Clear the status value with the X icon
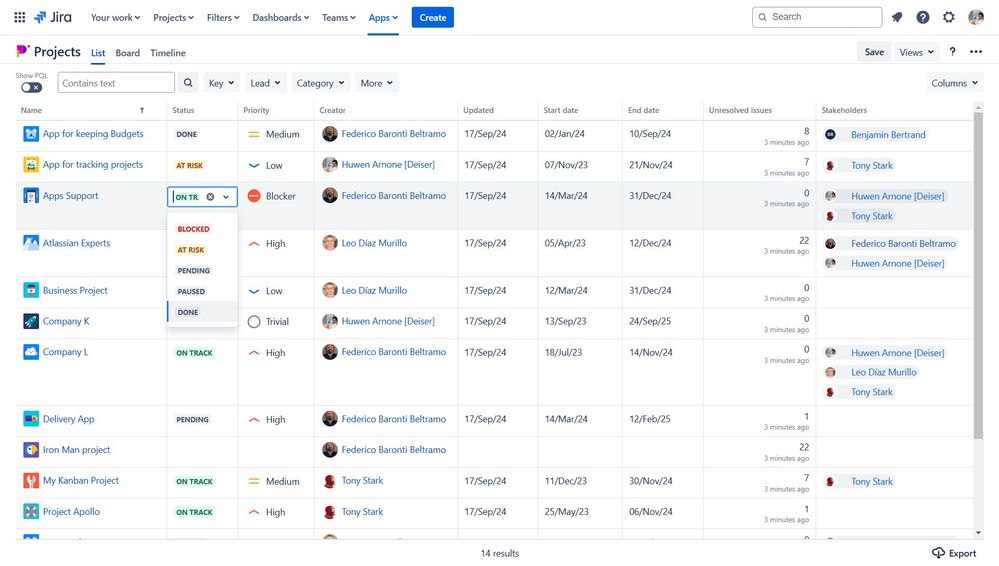The width and height of the screenshot is (999, 566). (210, 197)
